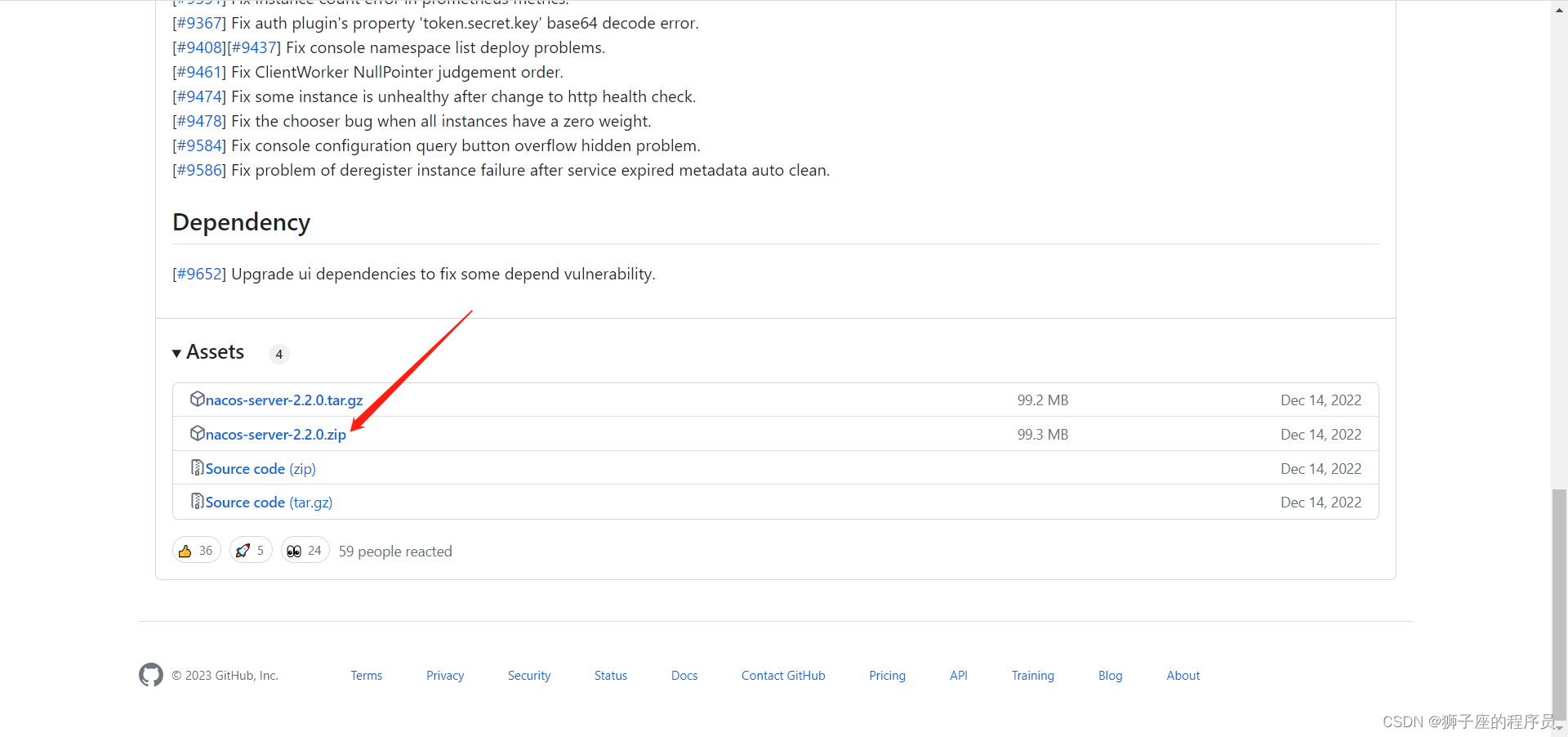The height and width of the screenshot is (737, 1568).
Task: Click the GitHub logo in the footer
Action: pos(151,675)
